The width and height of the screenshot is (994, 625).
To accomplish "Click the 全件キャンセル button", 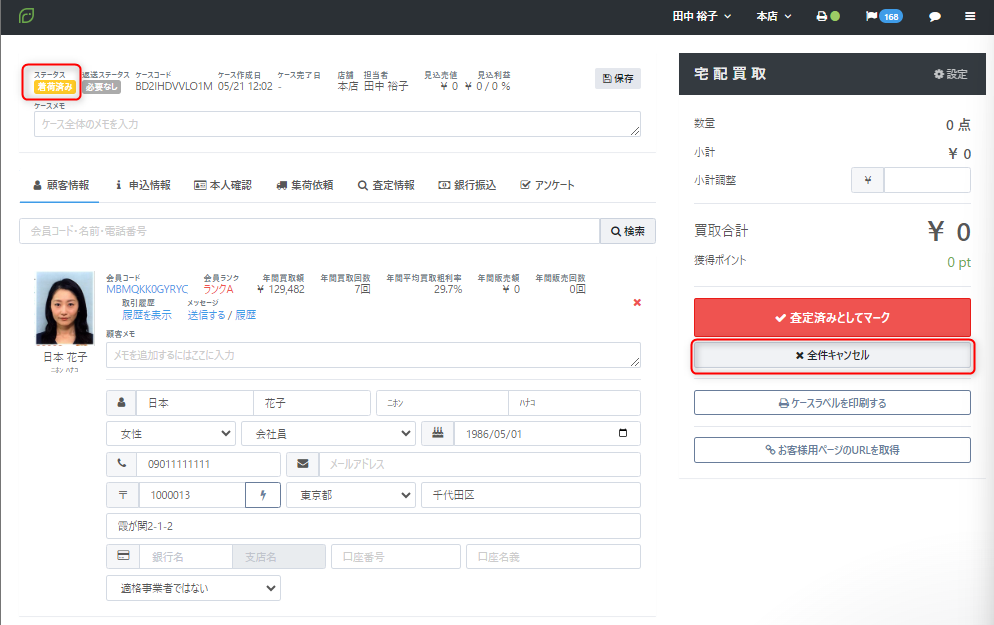I will pos(832,356).
